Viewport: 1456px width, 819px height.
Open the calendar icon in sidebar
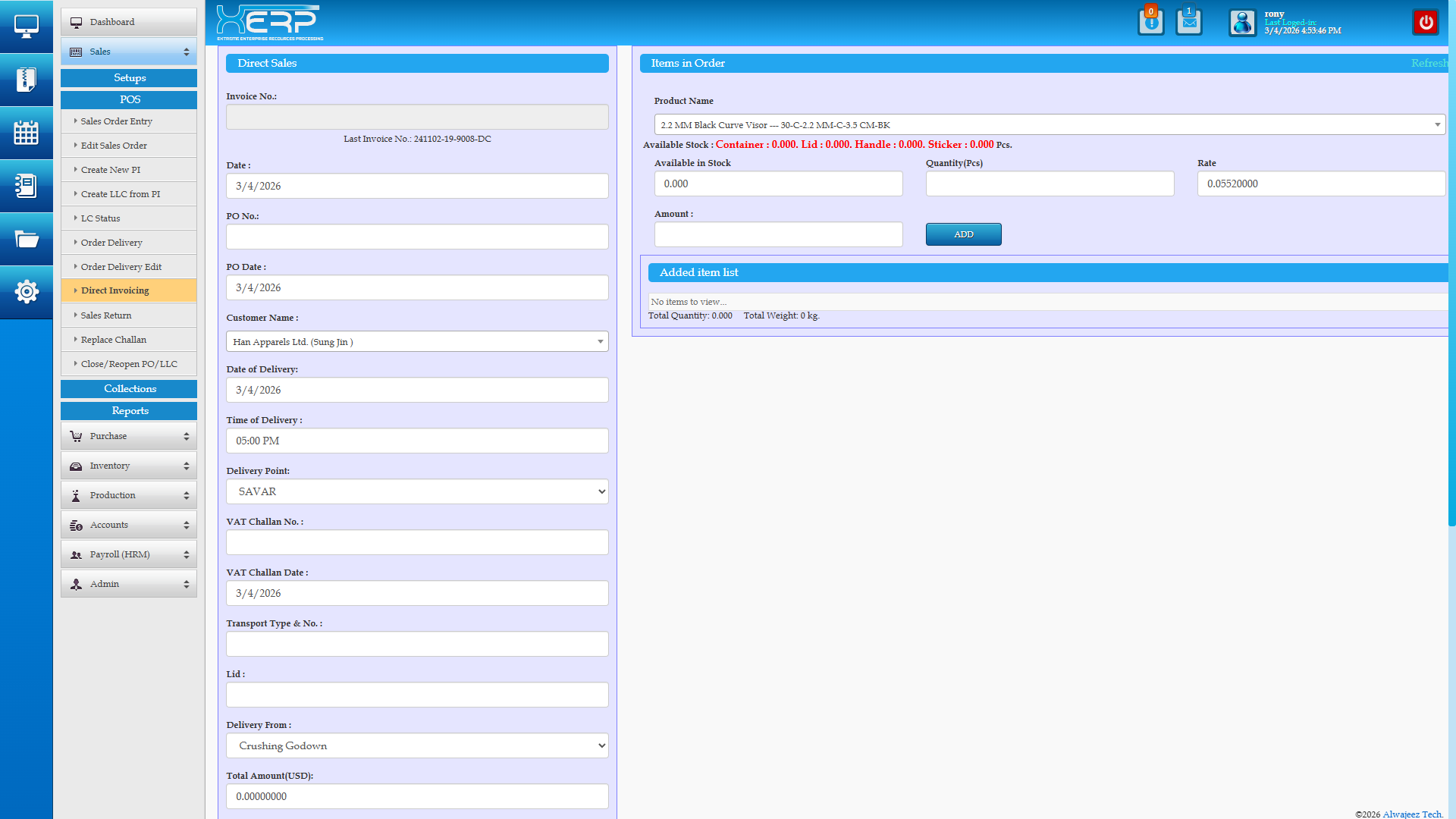pos(26,133)
